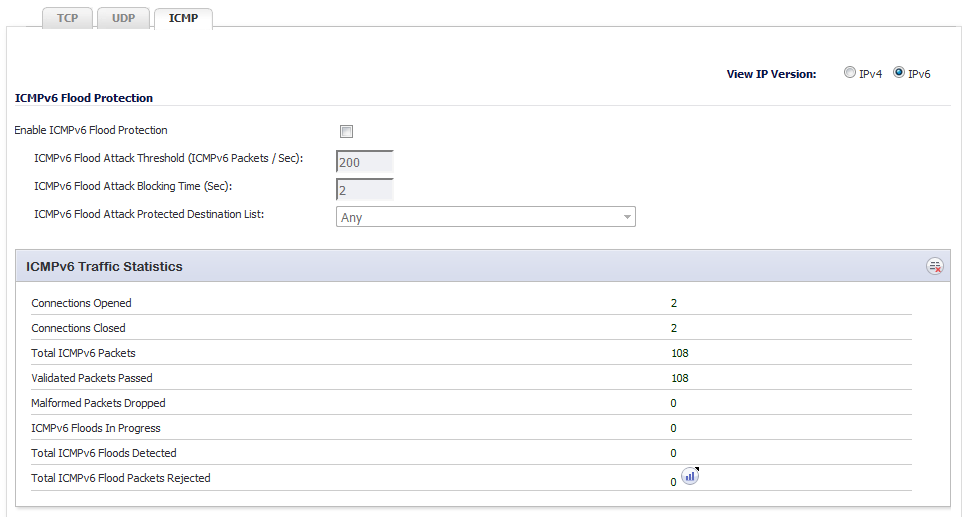Open the Any destination list combo box
This screenshot has width=962, height=517.
pos(485,217)
